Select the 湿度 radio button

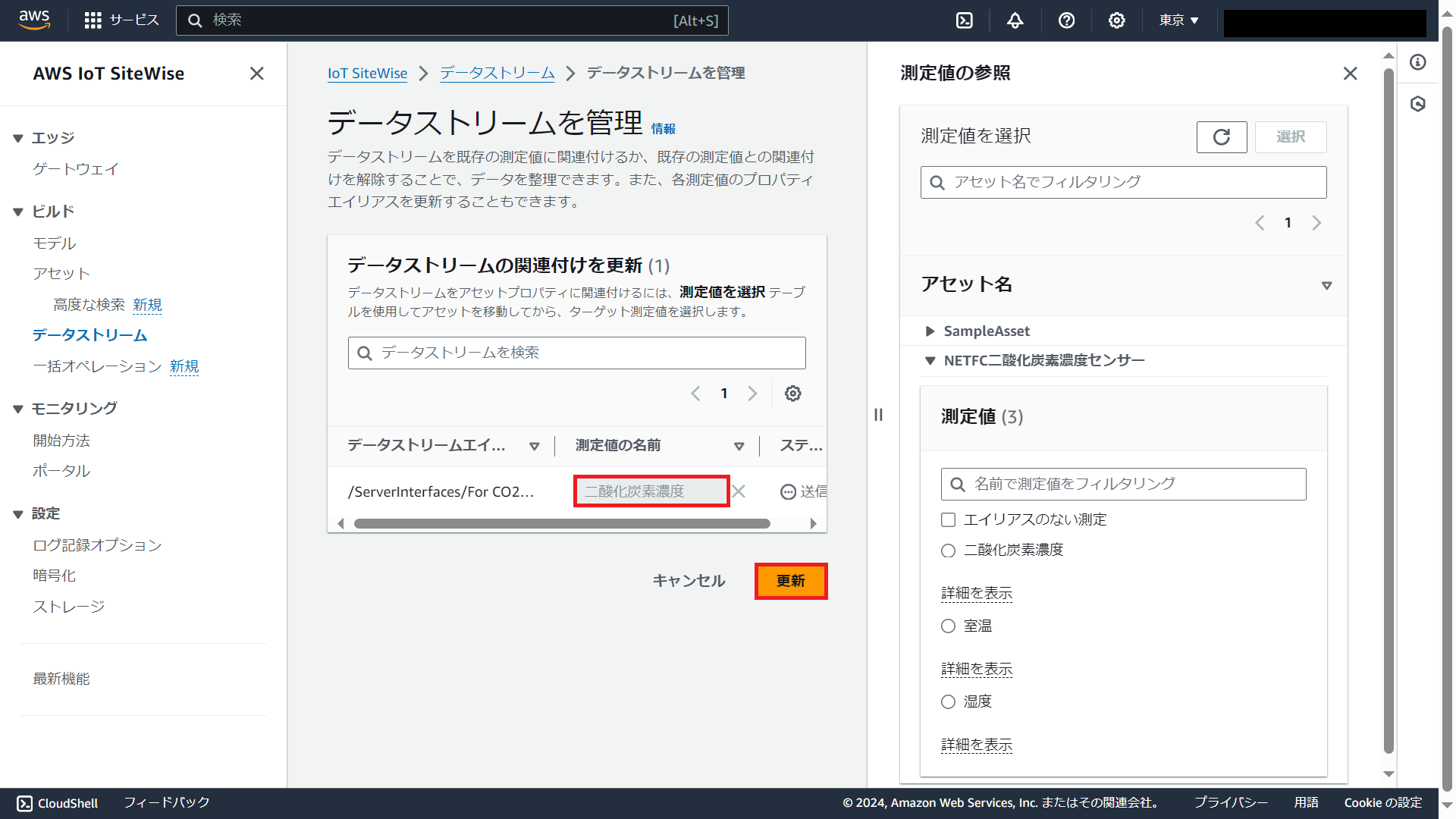point(948,701)
